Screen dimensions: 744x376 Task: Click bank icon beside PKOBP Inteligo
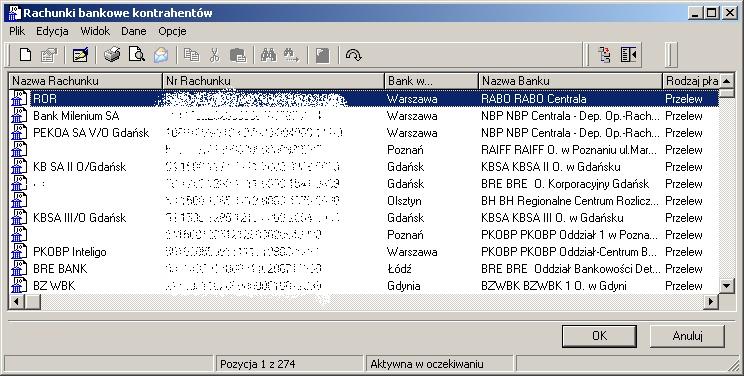pyautogui.click(x=19, y=252)
